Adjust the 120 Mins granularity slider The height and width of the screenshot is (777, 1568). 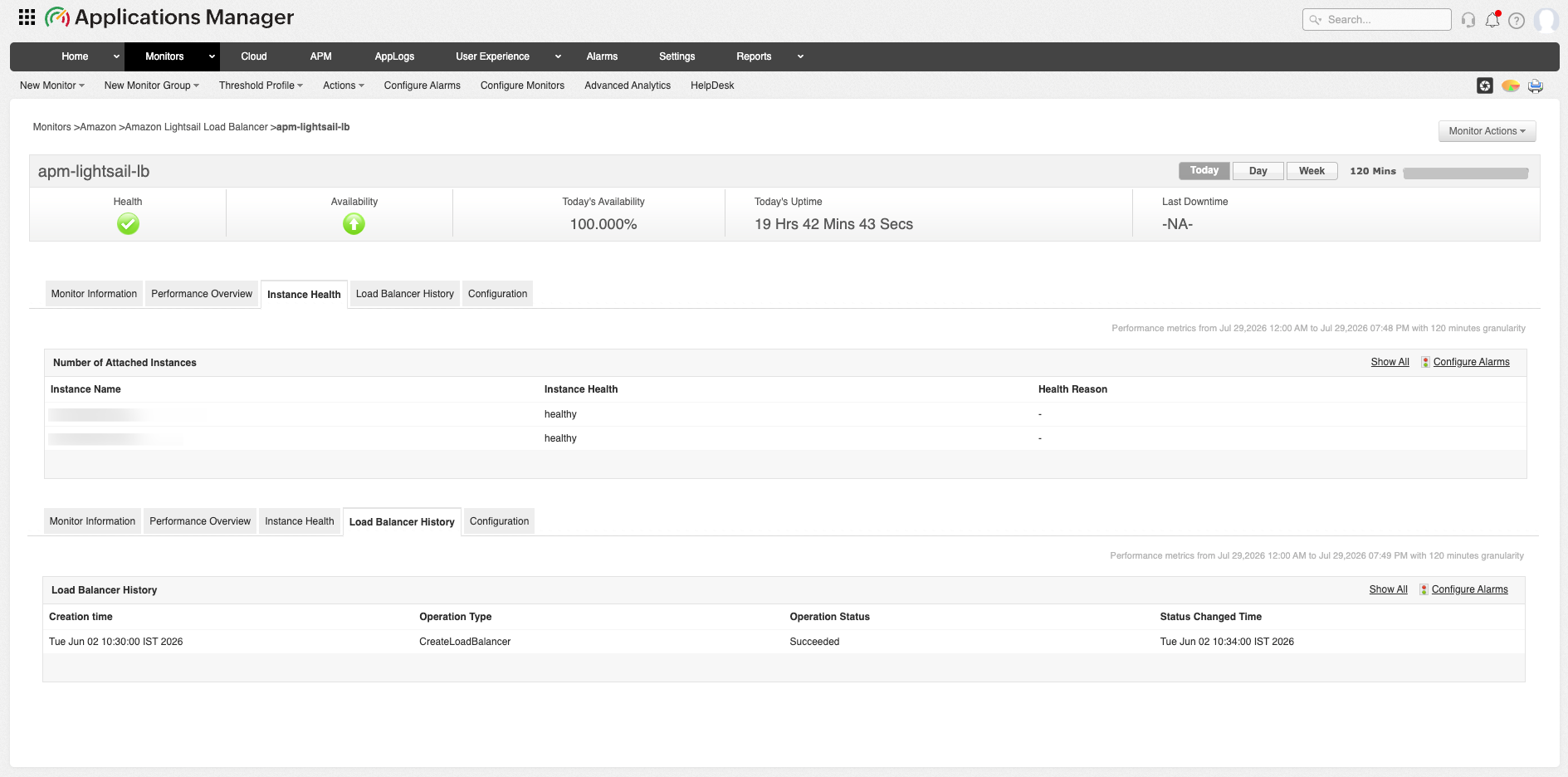click(x=1466, y=173)
